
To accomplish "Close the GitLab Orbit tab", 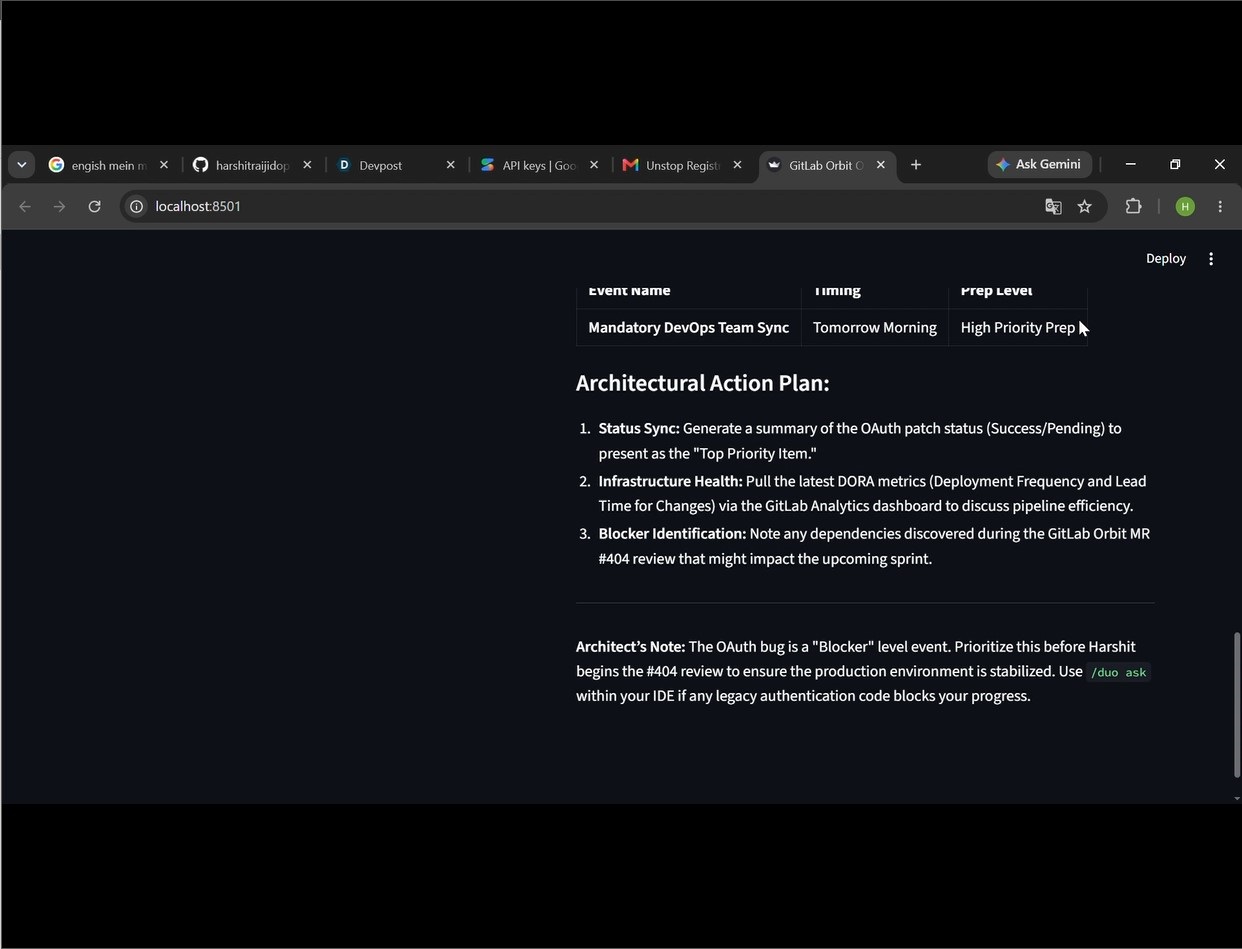I will pyautogui.click(x=881, y=165).
